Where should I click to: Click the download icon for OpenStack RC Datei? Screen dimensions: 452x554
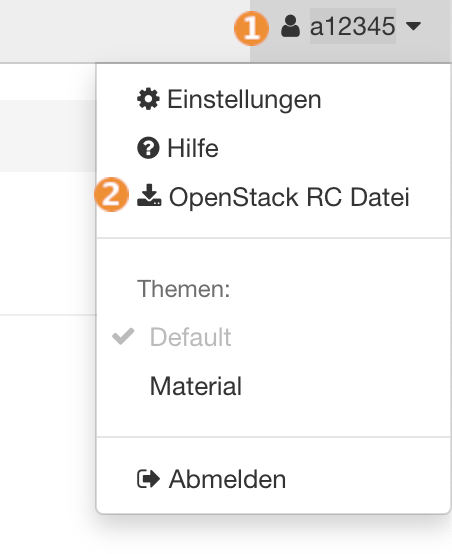149,195
